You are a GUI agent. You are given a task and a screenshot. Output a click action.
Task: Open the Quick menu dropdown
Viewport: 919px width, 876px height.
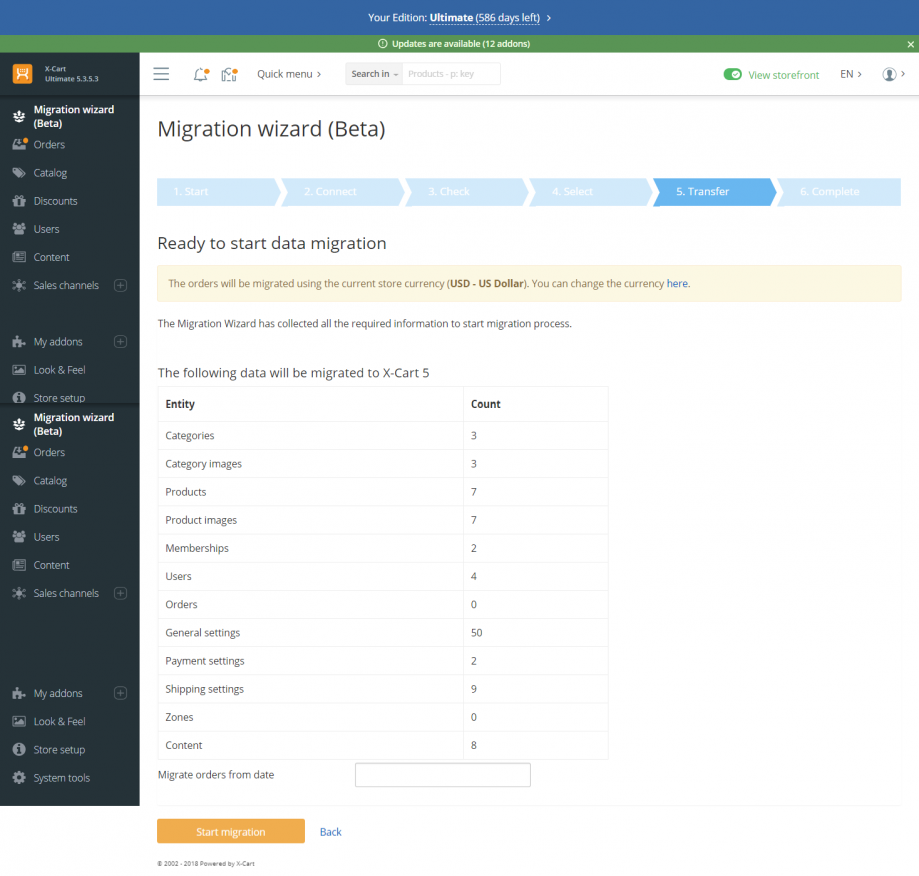point(289,74)
